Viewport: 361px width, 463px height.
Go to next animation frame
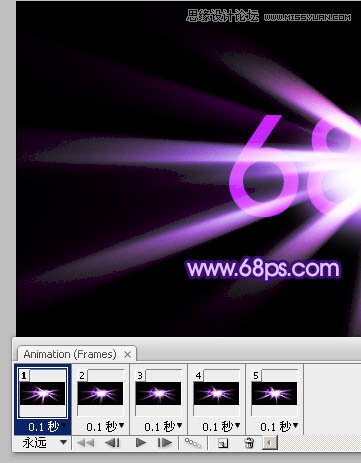point(165,443)
